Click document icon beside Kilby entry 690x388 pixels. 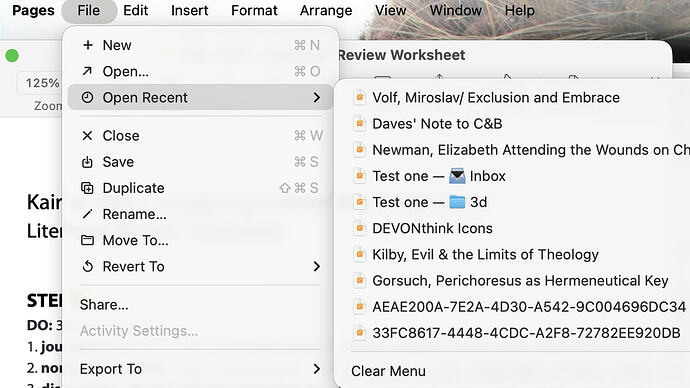tap(360, 254)
